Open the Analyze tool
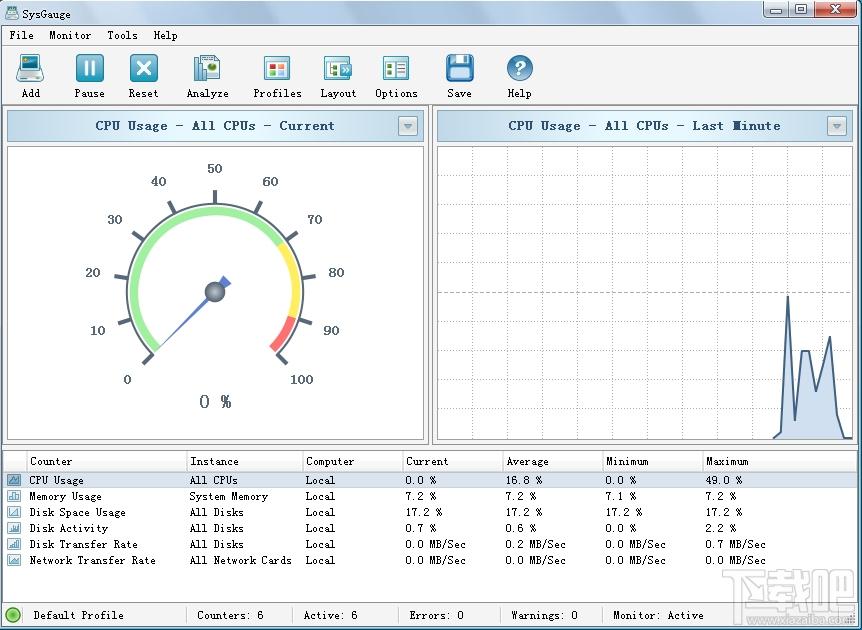This screenshot has width=862, height=630. (x=207, y=68)
